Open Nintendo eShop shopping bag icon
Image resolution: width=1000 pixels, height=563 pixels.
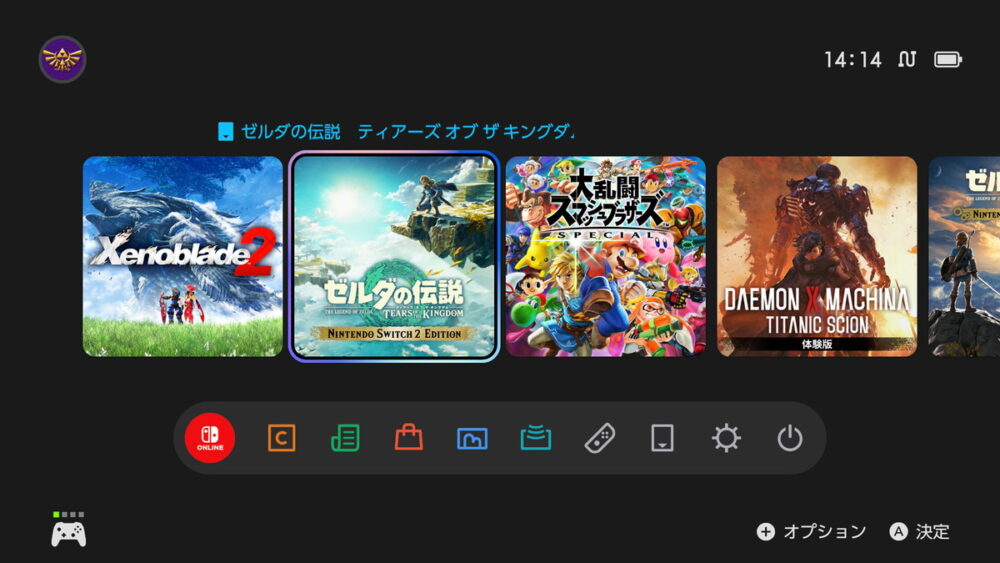[x=409, y=438]
